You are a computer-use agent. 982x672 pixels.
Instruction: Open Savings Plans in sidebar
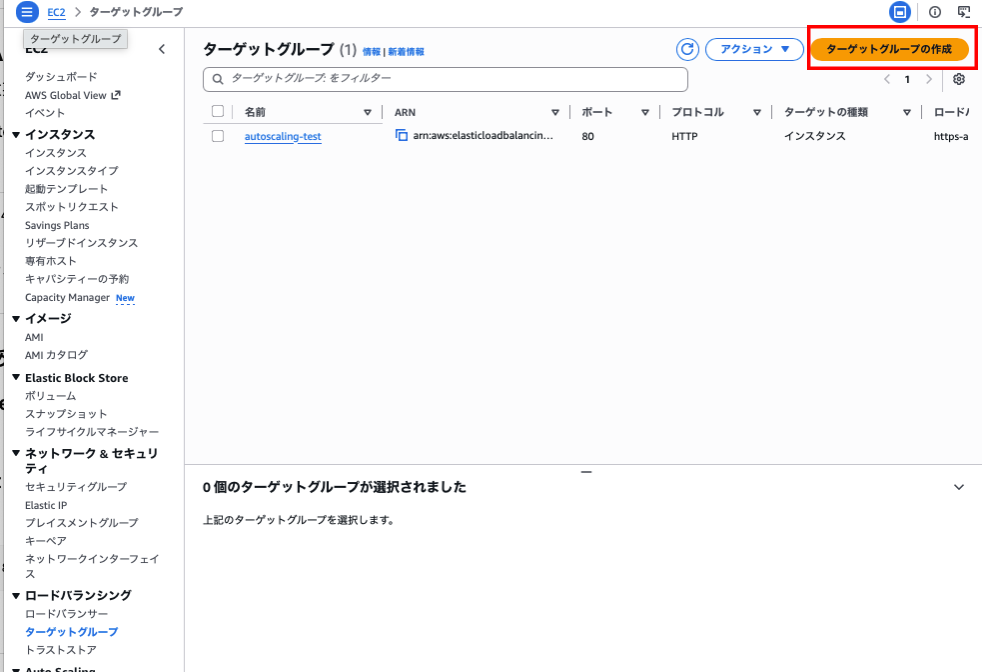click(x=57, y=225)
